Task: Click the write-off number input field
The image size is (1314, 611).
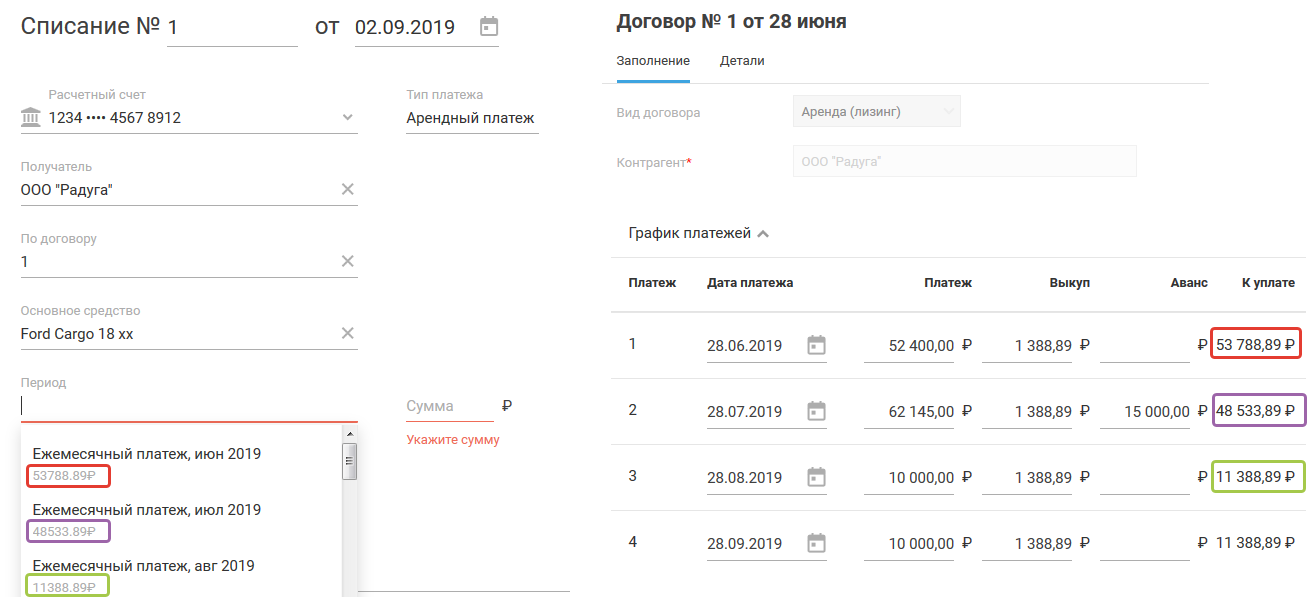Action: click(x=232, y=28)
